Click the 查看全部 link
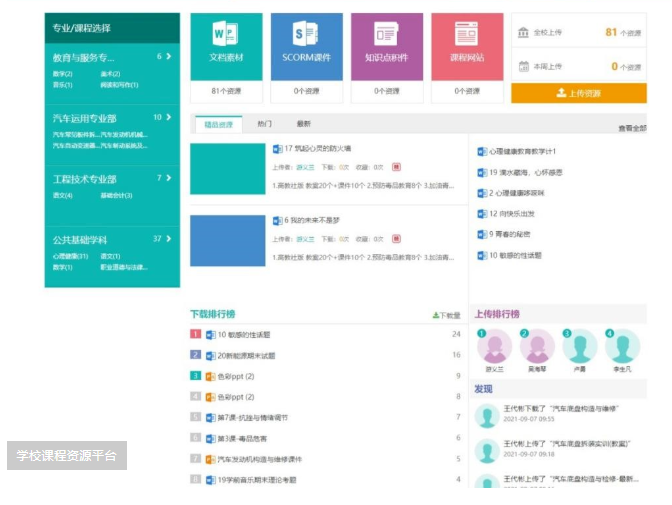The width and height of the screenshot is (672, 505). pyautogui.click(x=631, y=128)
